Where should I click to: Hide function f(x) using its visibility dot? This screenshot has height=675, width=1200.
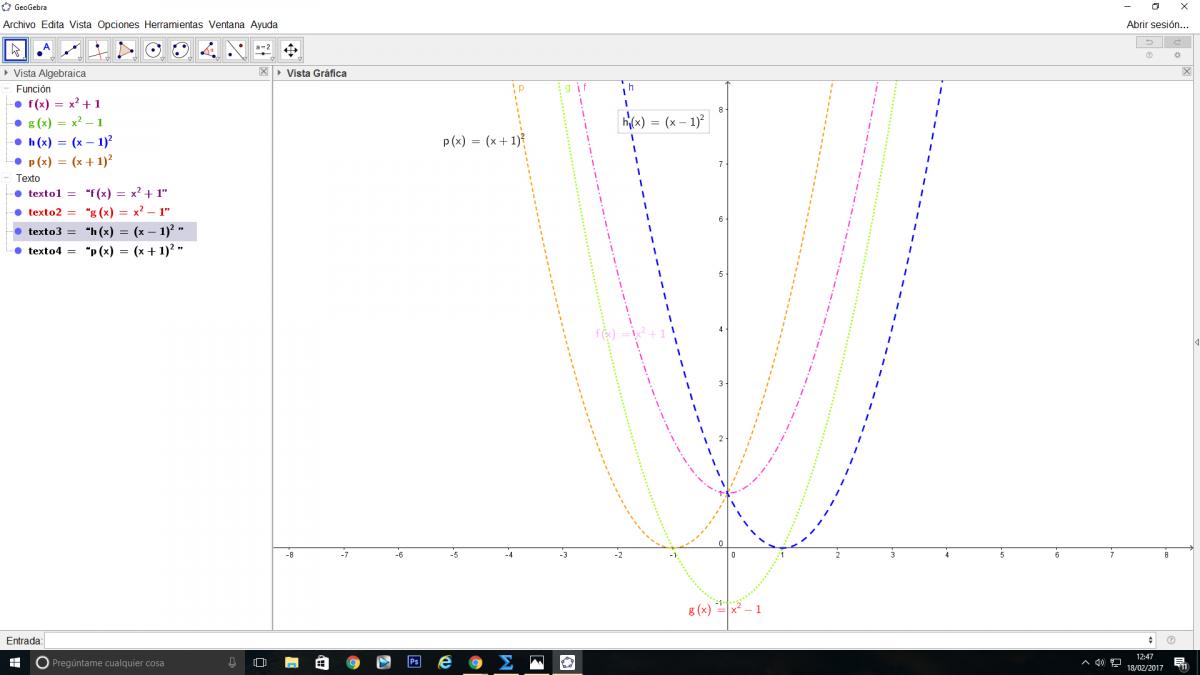click(x=18, y=104)
